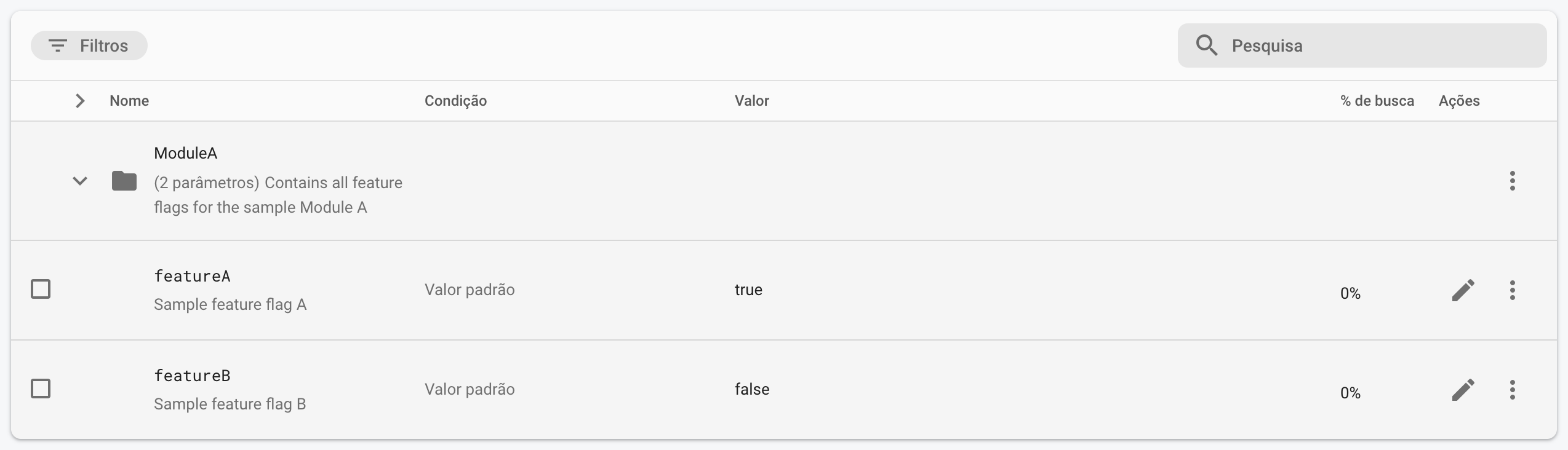Image resolution: width=1568 pixels, height=450 pixels.
Task: Click the Condição column header
Action: click(455, 100)
